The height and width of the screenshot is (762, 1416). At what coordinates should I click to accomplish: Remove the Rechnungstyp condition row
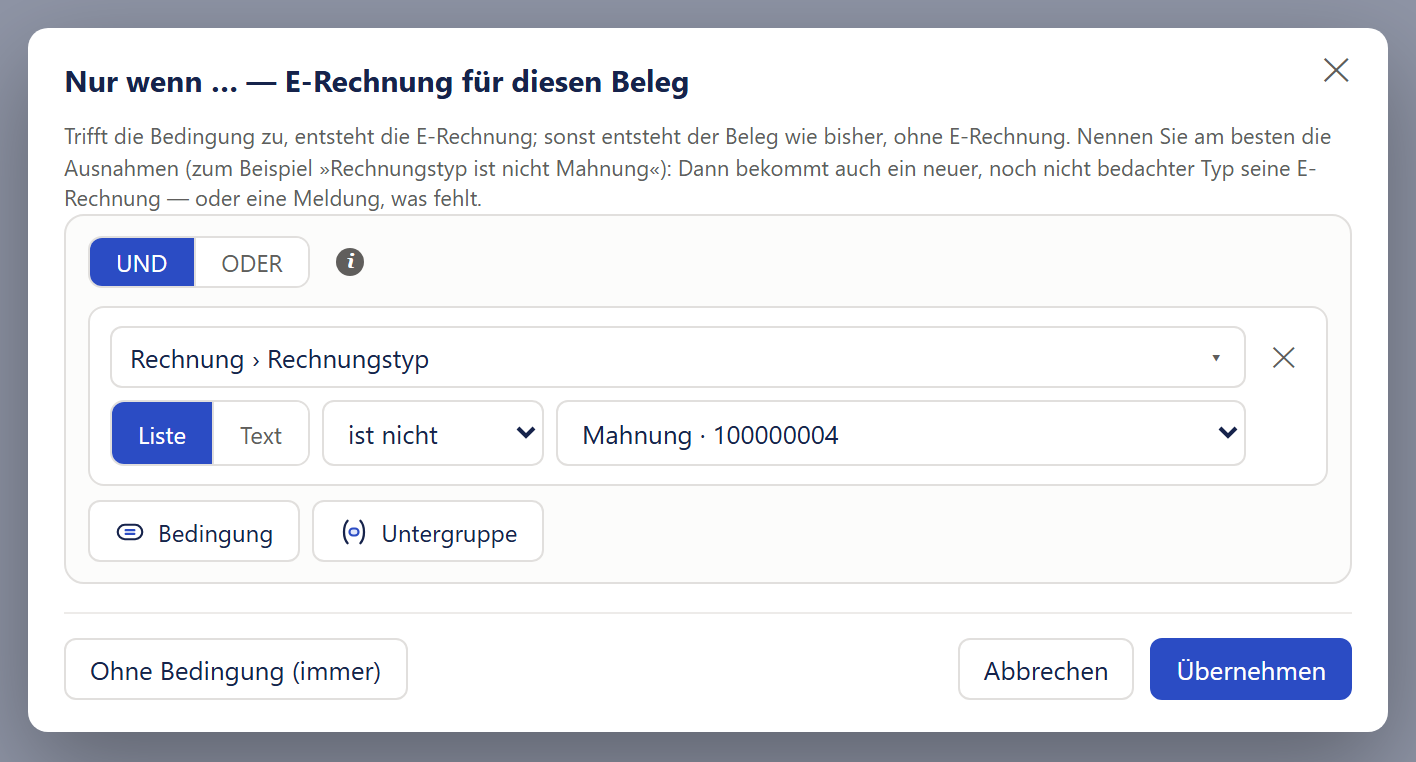[x=1284, y=358]
